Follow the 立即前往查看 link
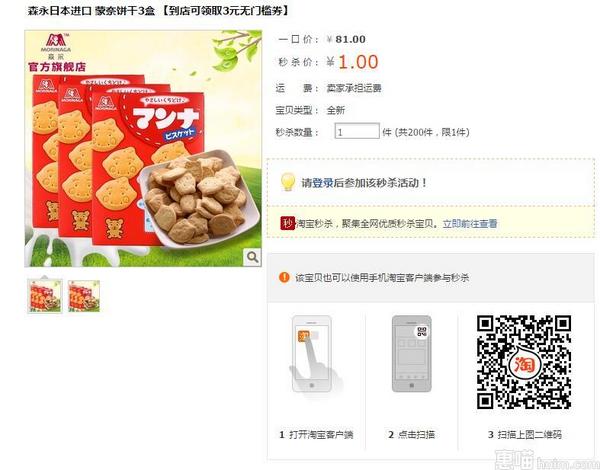This screenshot has height=470, width=600. (x=470, y=224)
